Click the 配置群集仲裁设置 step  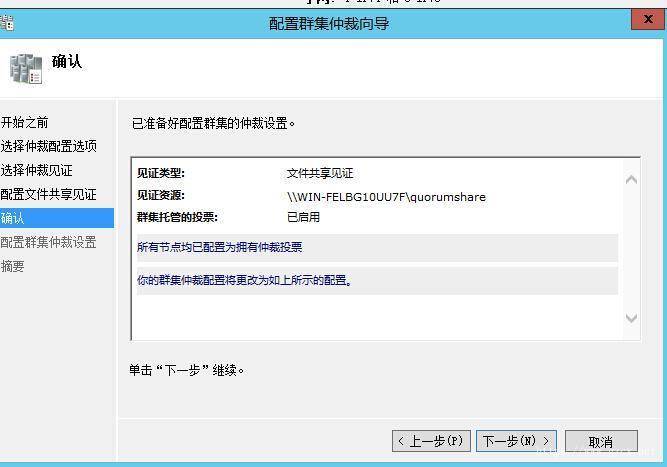click(48, 242)
